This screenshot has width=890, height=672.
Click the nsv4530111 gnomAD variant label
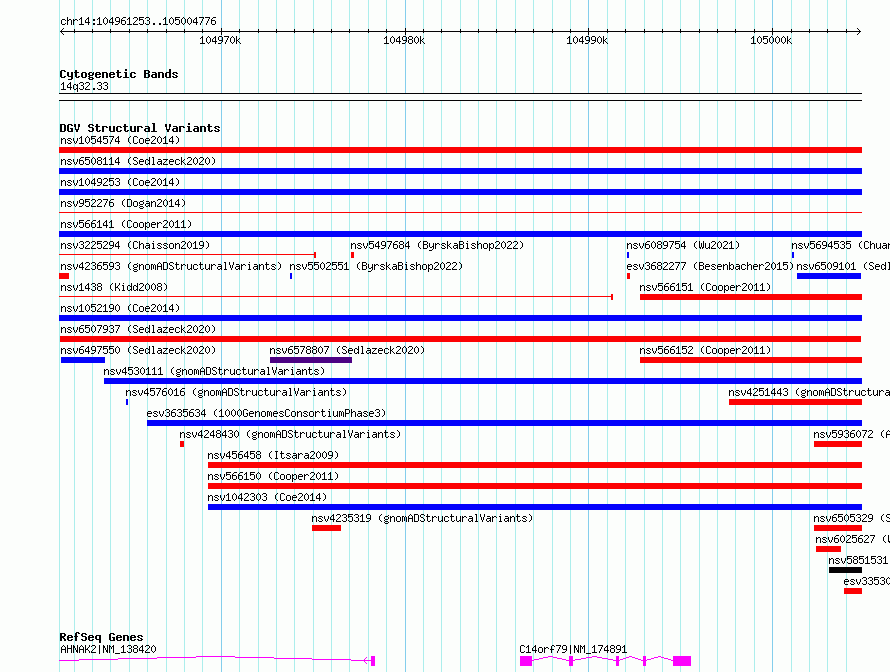click(x=214, y=371)
